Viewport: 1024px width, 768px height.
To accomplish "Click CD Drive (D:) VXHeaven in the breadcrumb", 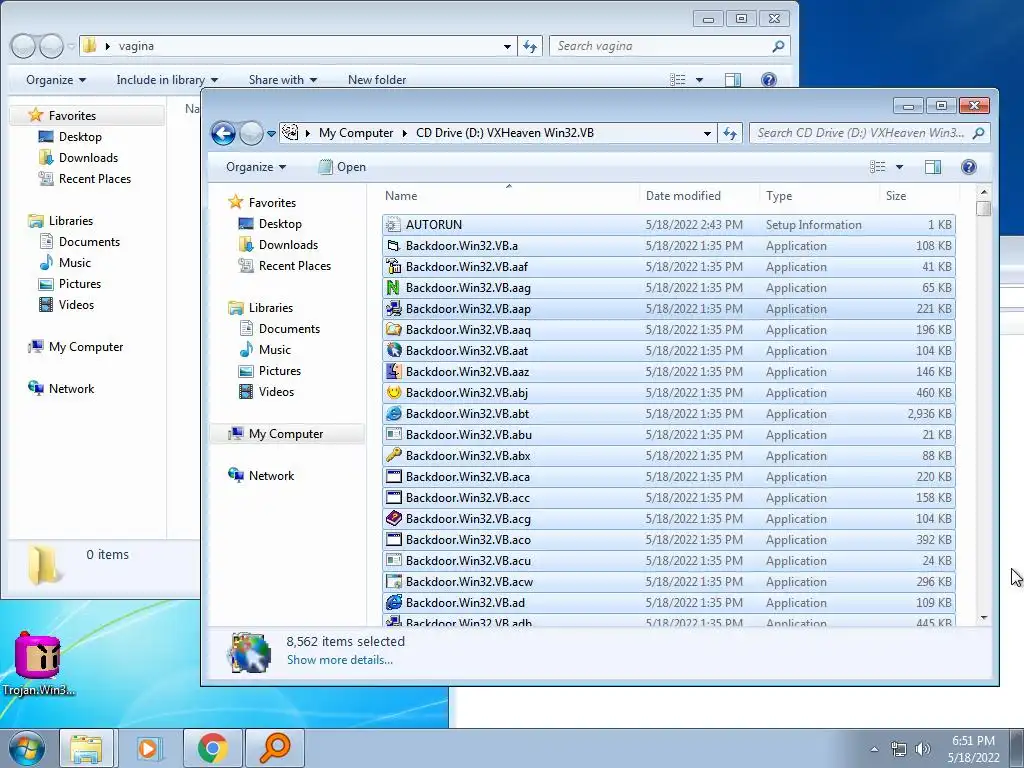I will [x=505, y=133].
